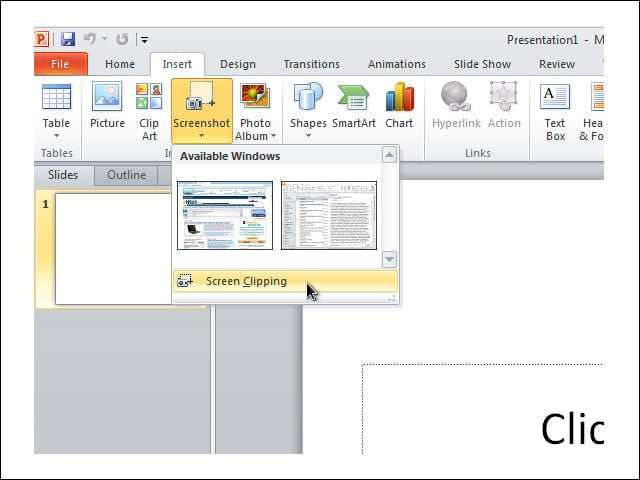The width and height of the screenshot is (640, 480).
Task: Select the browser window thumbnail
Action: pos(225,215)
